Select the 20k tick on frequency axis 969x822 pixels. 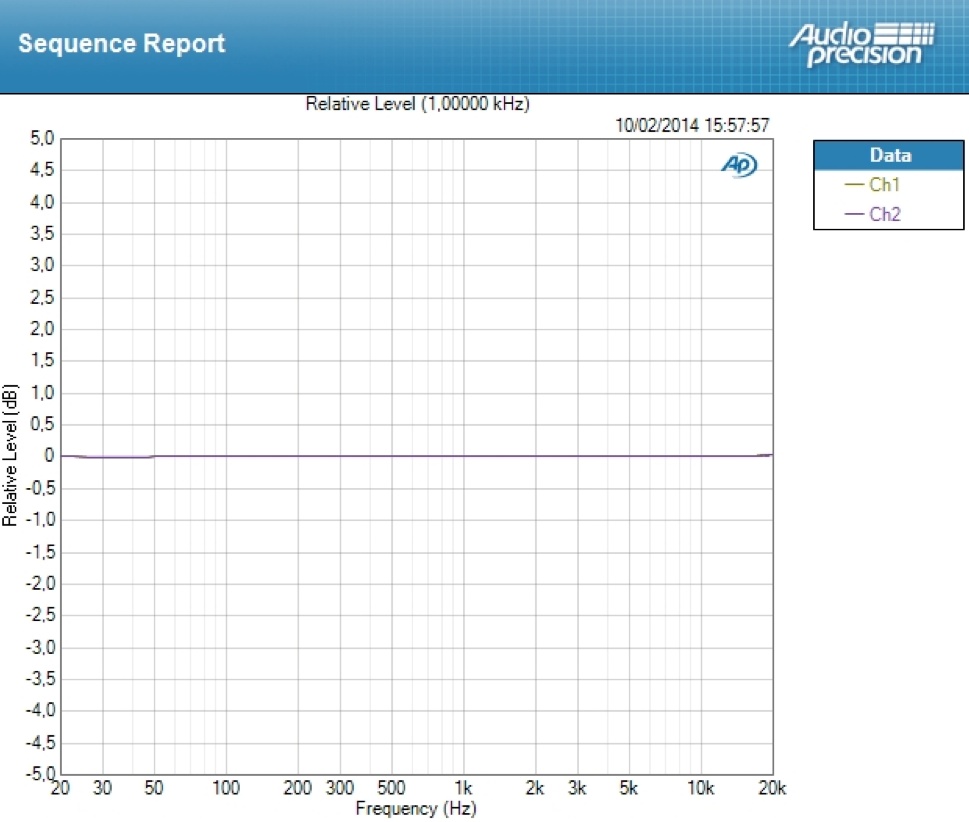click(771, 789)
